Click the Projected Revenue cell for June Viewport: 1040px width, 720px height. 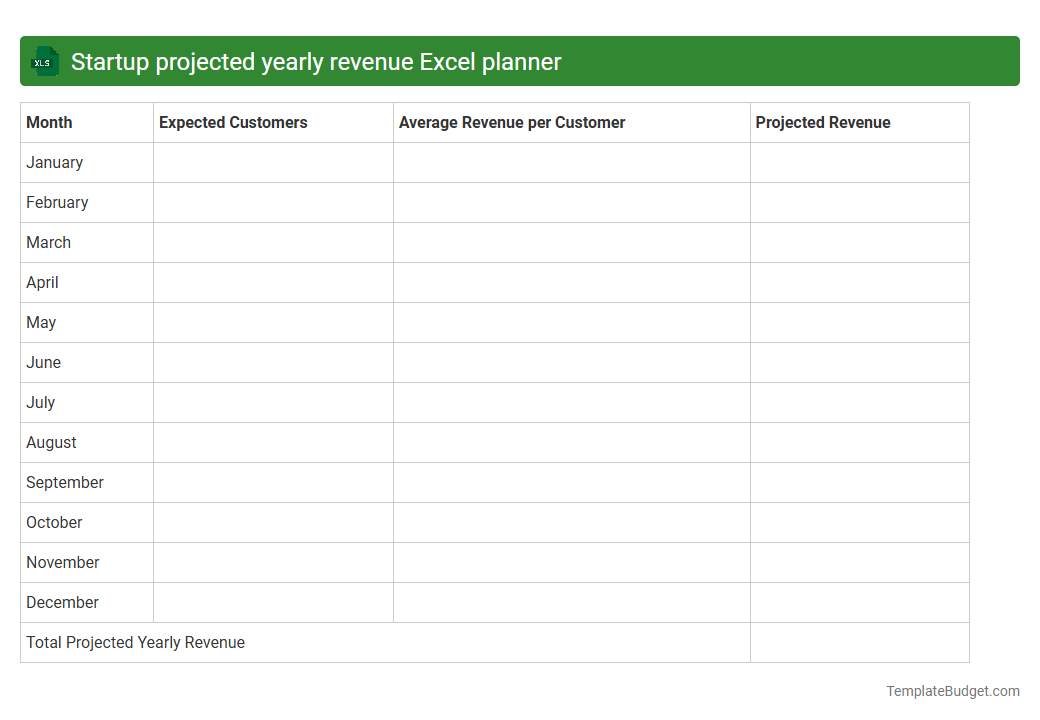click(858, 362)
